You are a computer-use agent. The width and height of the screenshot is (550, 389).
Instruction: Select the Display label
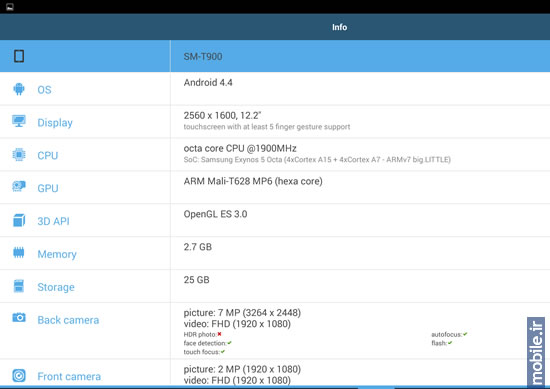pyautogui.click(x=55, y=123)
